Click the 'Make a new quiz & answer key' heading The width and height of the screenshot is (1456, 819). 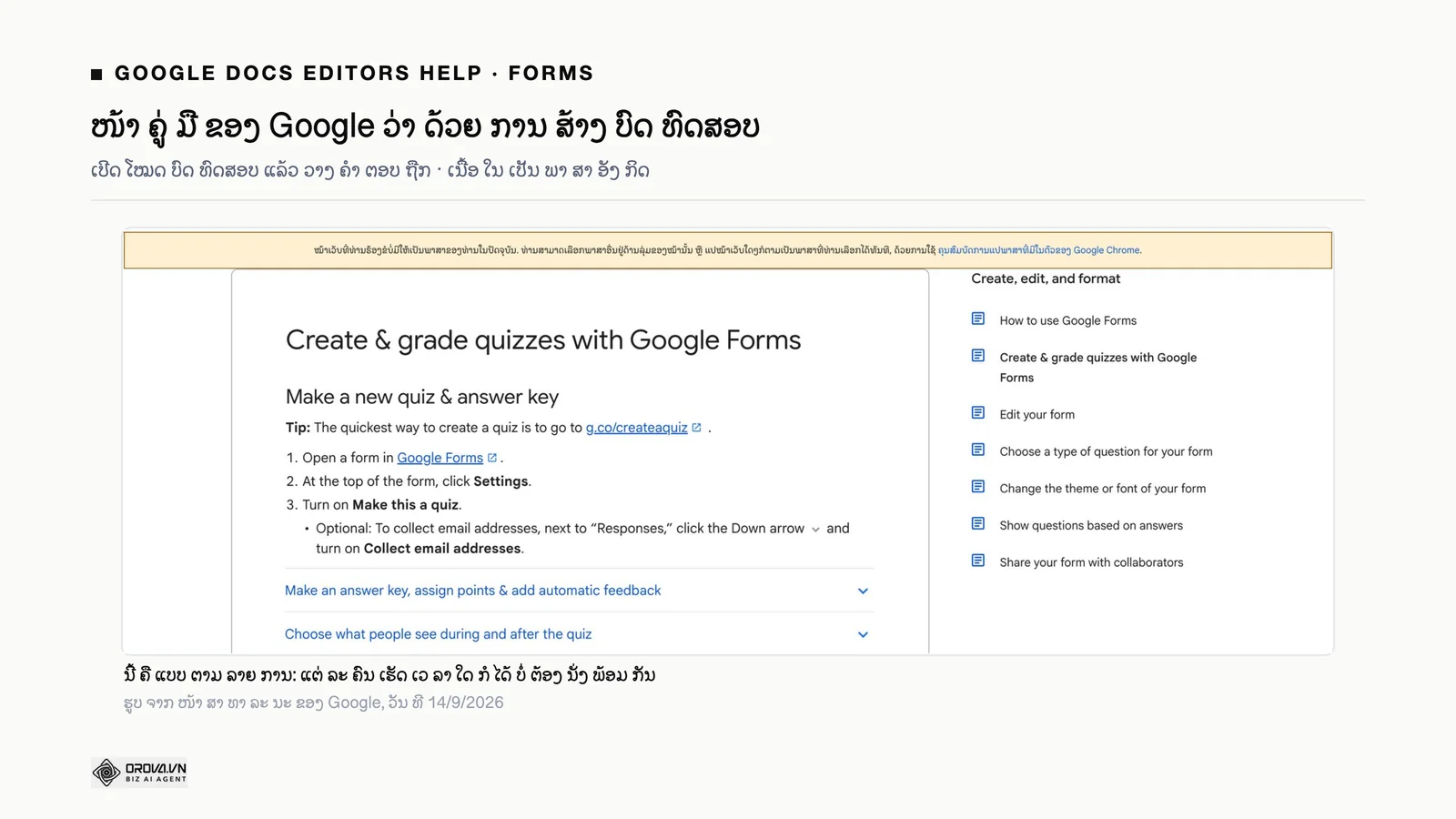(x=422, y=397)
